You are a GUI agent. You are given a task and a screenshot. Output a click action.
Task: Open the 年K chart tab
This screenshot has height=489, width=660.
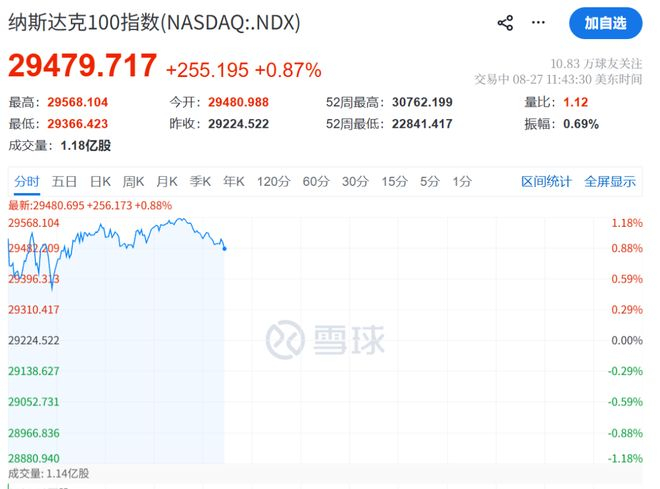[x=234, y=181]
